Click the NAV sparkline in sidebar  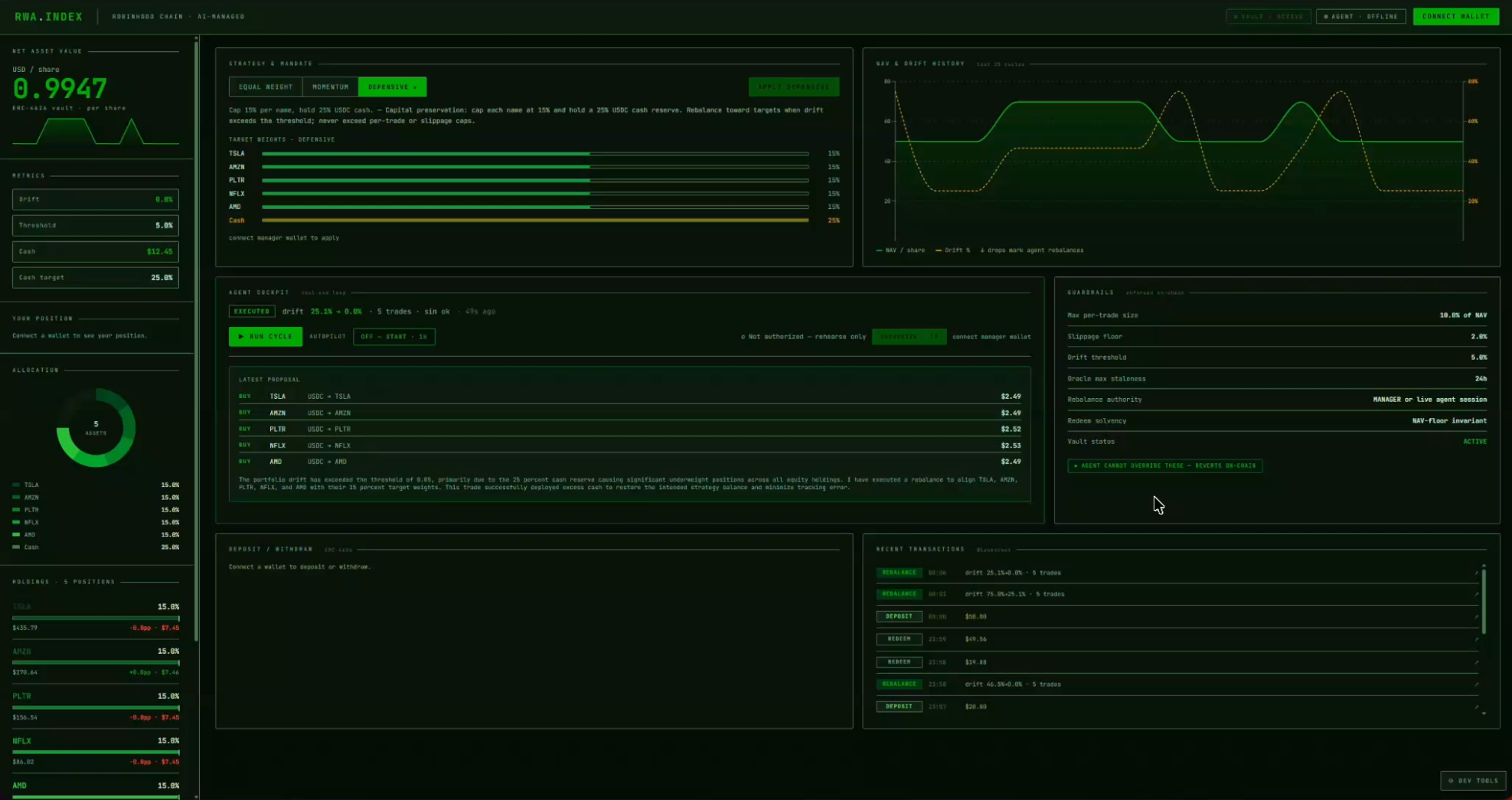click(96, 131)
